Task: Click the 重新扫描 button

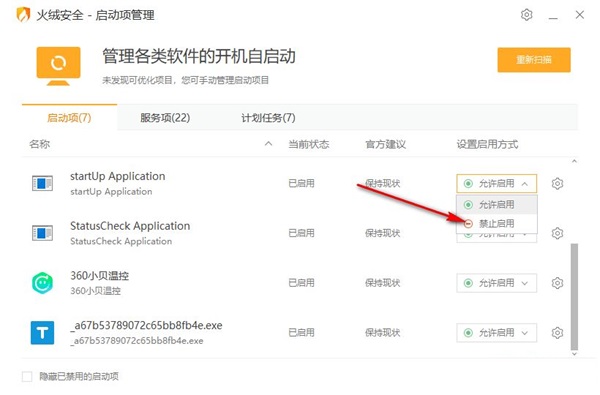Action: (x=534, y=60)
